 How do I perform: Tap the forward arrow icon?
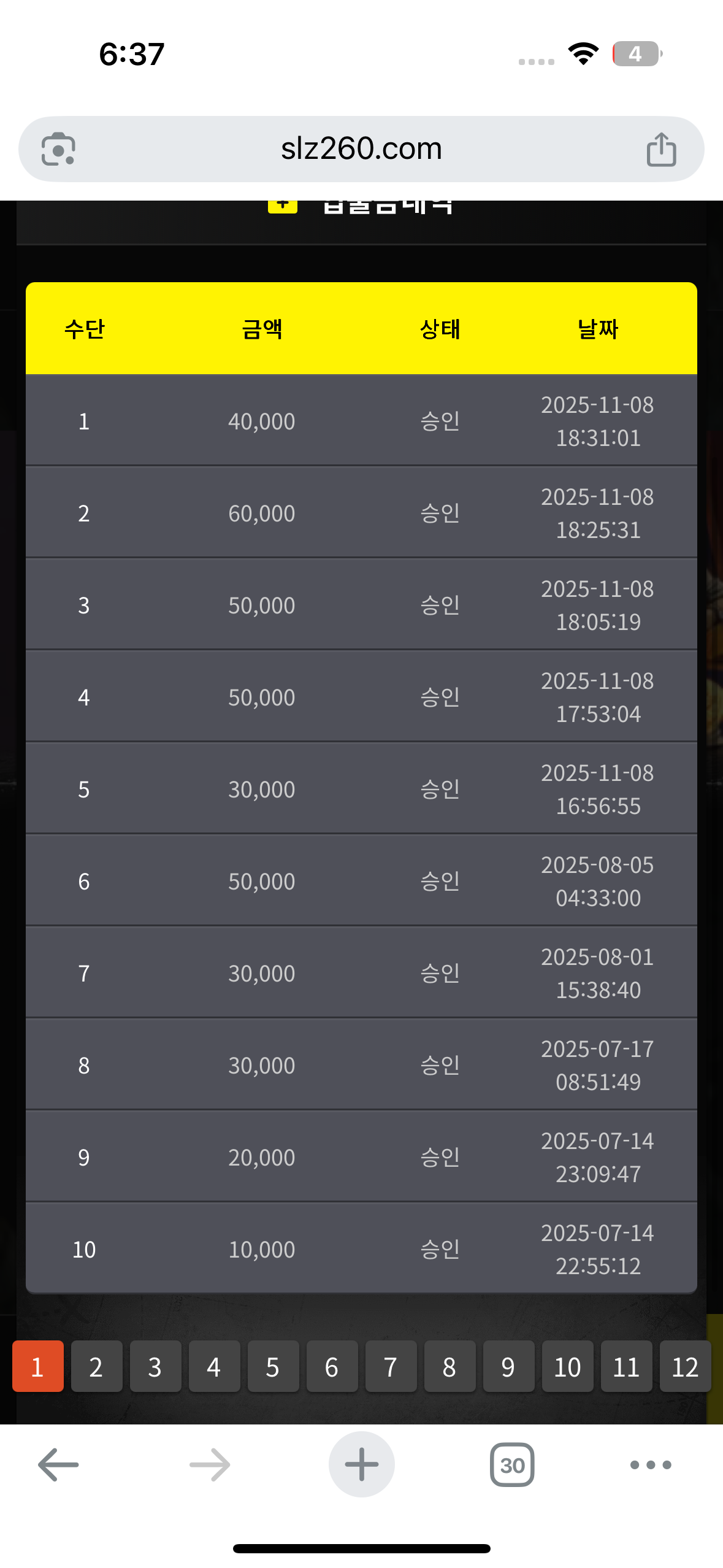click(210, 1465)
